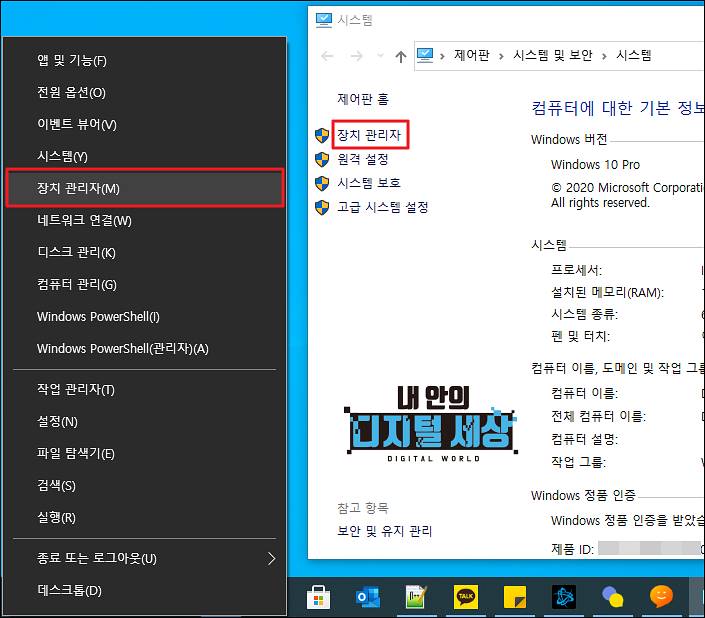Expand 종료 또는 로그아웃(U) submenu arrow
Screen dimensions: 705x618
pyautogui.click(x=271, y=558)
